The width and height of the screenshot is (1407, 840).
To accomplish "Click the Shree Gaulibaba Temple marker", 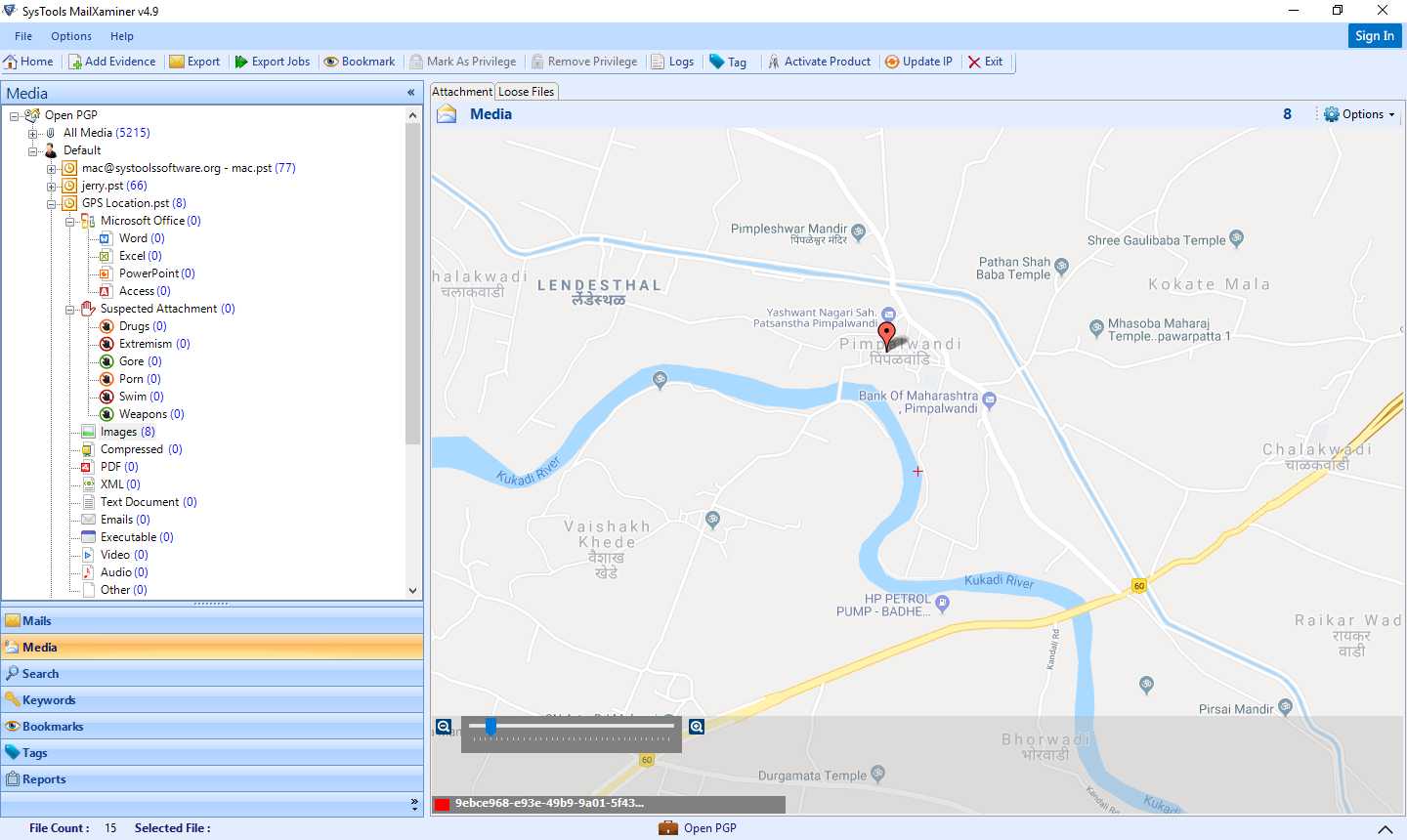I will pos(1237,237).
